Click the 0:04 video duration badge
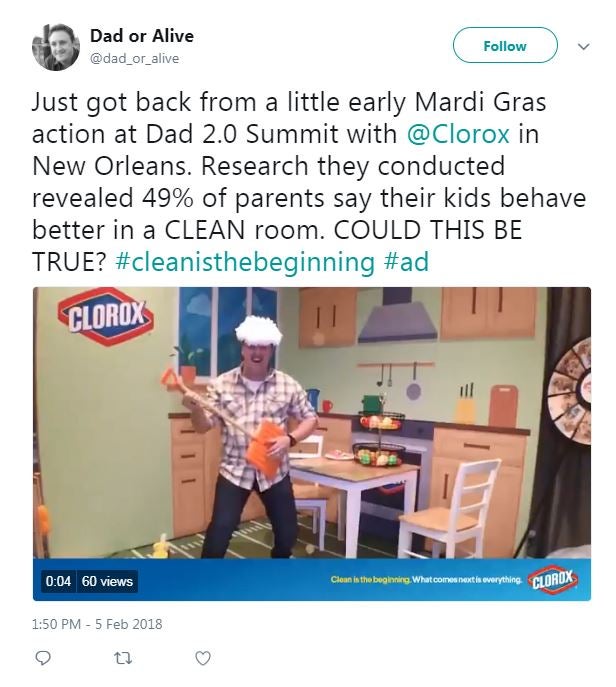The image size is (616, 687). [58, 581]
